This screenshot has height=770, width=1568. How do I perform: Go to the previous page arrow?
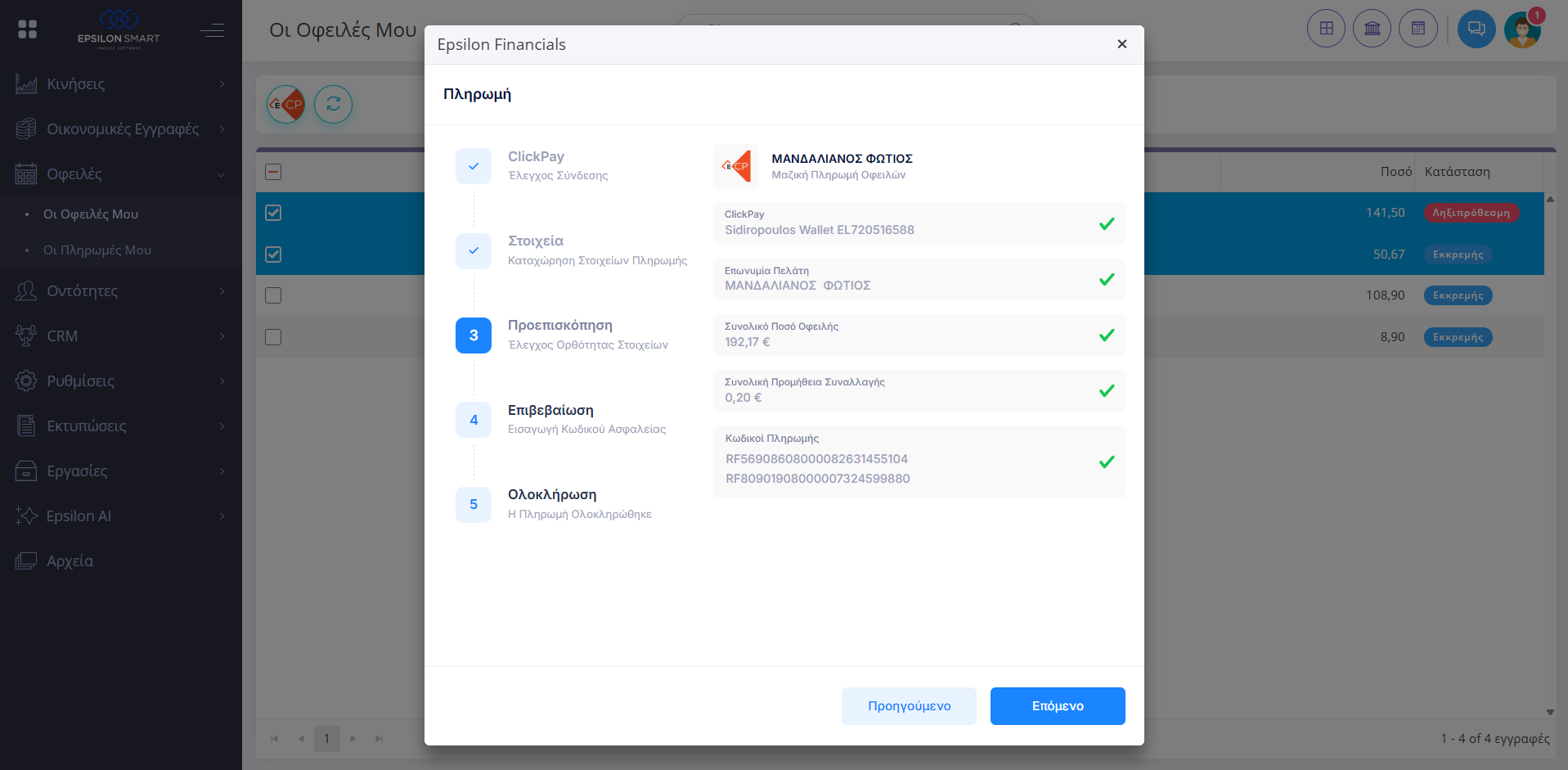click(x=301, y=739)
